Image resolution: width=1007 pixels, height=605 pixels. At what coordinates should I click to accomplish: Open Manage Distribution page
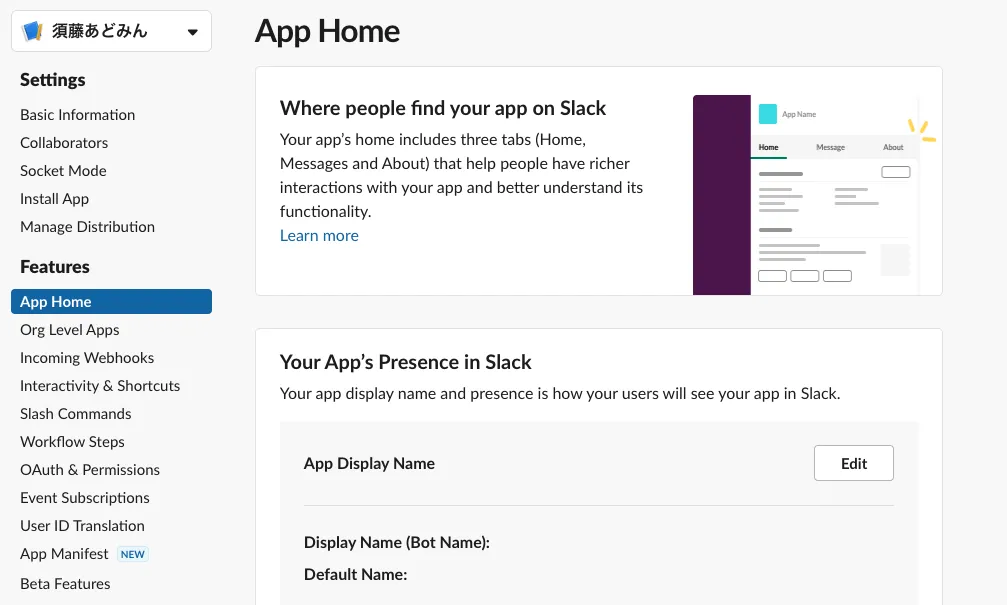pos(87,227)
